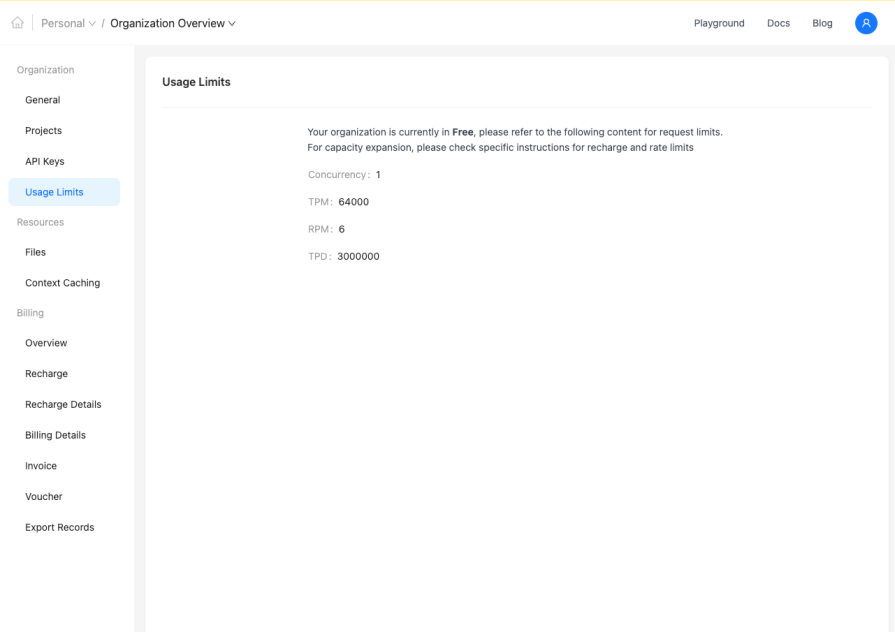Select Projects in the sidebar
This screenshot has width=895, height=632.
[x=64, y=131]
